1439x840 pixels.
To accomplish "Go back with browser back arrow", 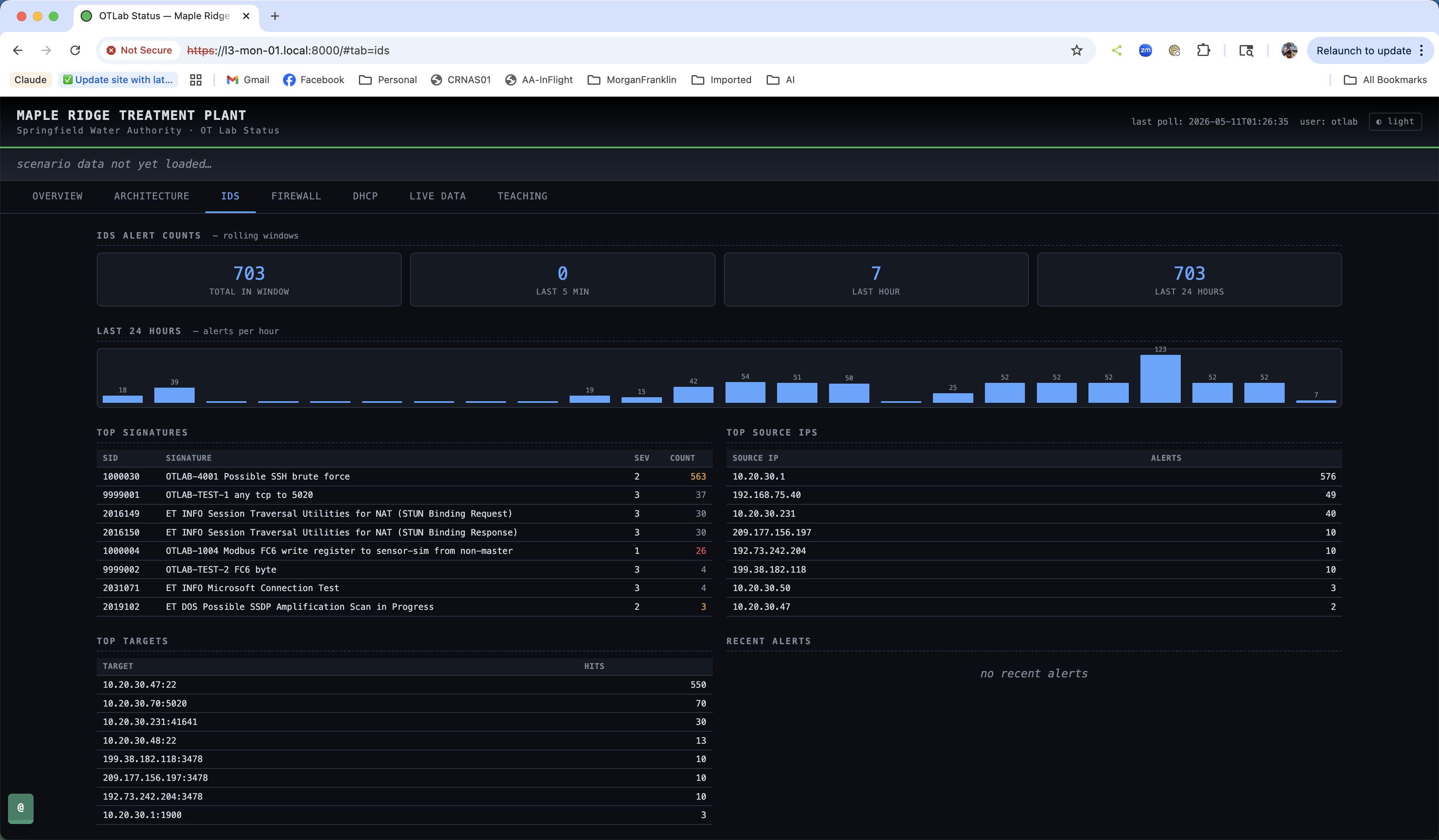I will (x=18, y=50).
